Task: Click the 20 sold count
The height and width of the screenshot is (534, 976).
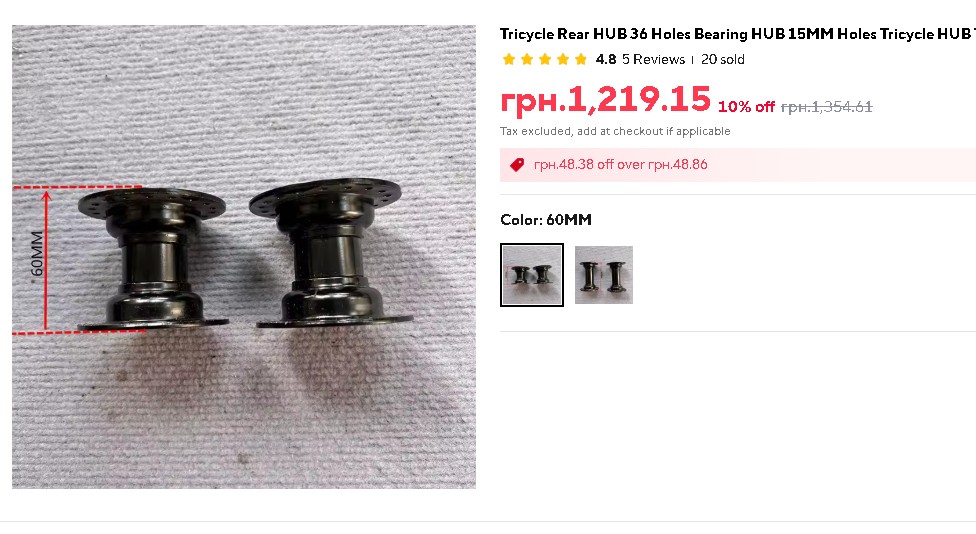Action: point(723,59)
